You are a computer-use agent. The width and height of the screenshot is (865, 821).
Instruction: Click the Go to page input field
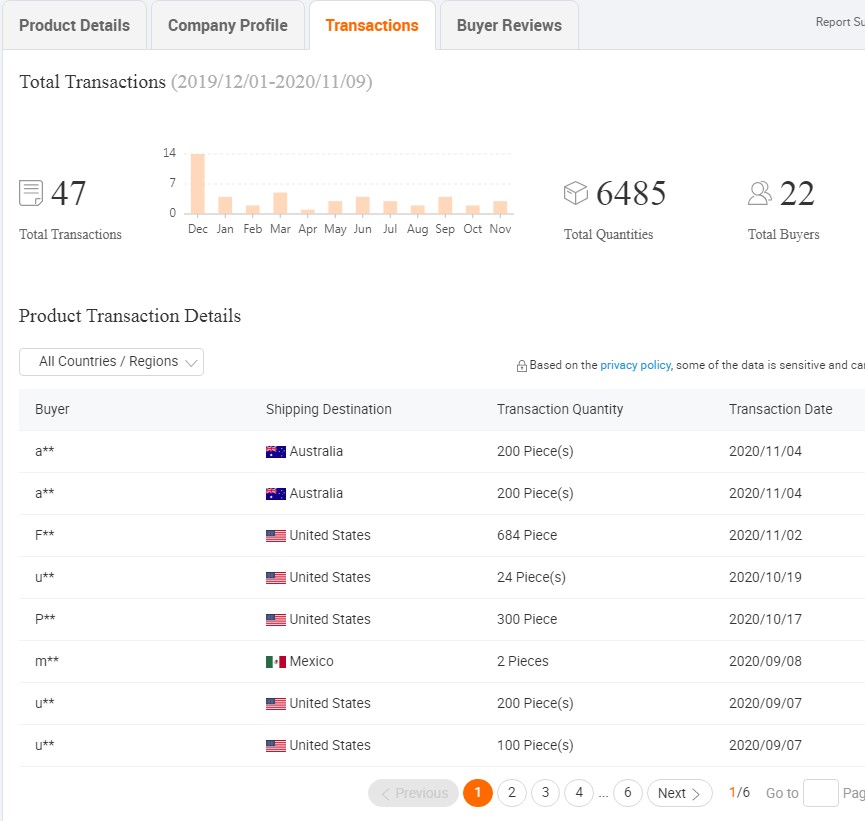click(820, 793)
